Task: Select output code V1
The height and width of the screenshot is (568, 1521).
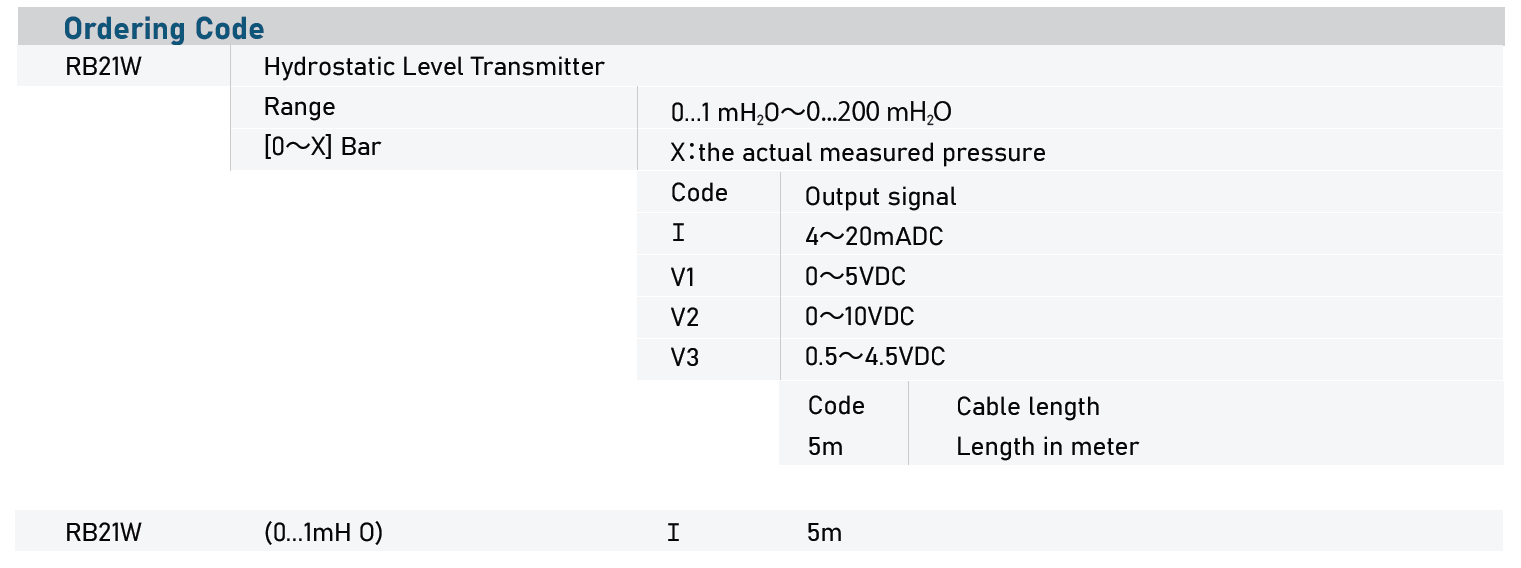Action: [x=685, y=277]
